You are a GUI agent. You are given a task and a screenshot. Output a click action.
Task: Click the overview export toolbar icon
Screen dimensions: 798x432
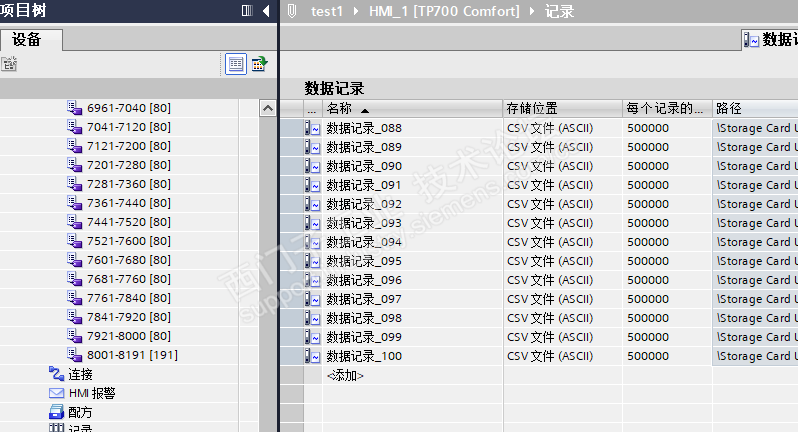(x=259, y=64)
